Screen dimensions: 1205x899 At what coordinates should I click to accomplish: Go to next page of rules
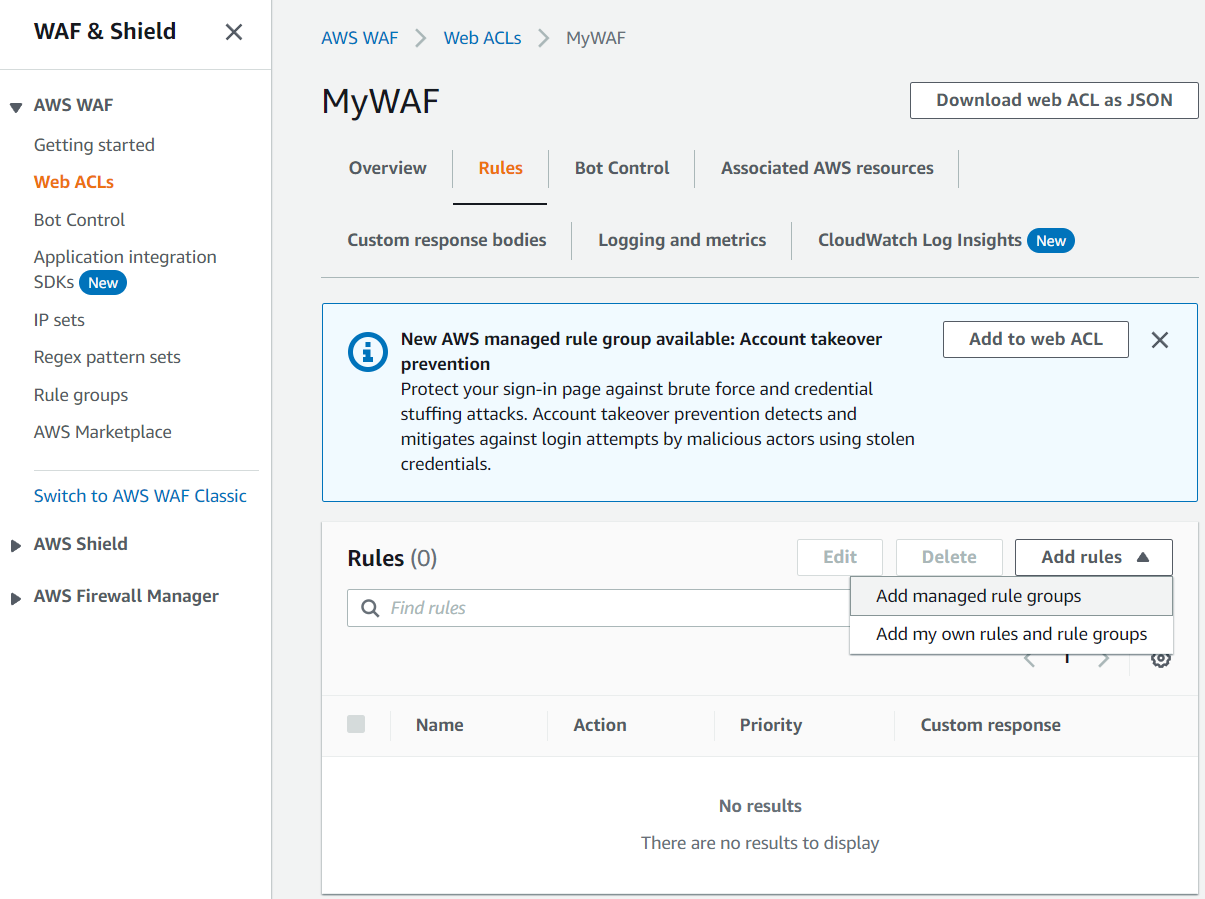click(1104, 659)
